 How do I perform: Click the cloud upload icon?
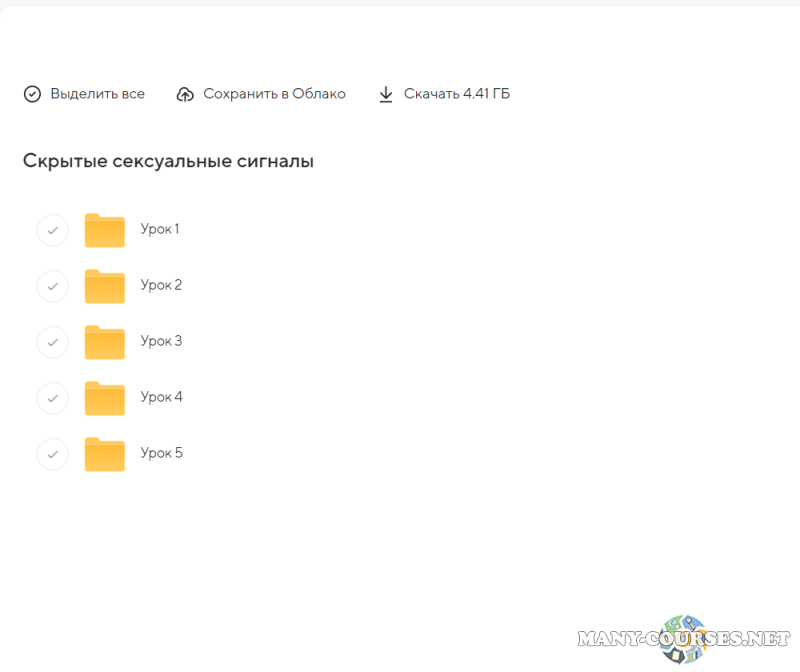[185, 94]
